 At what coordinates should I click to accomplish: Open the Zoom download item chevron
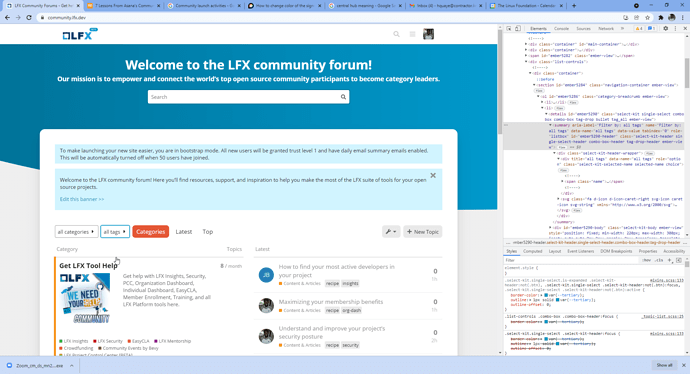pos(71,366)
